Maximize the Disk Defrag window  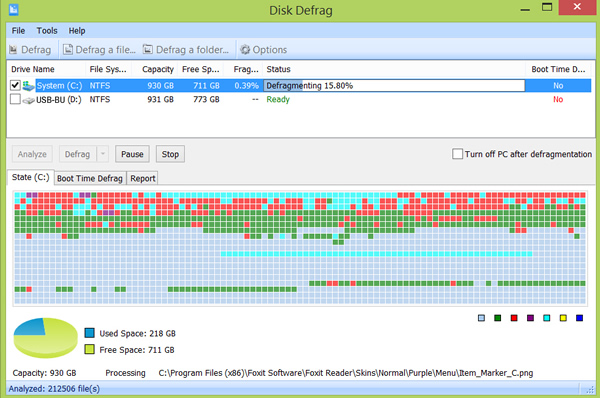point(547,8)
